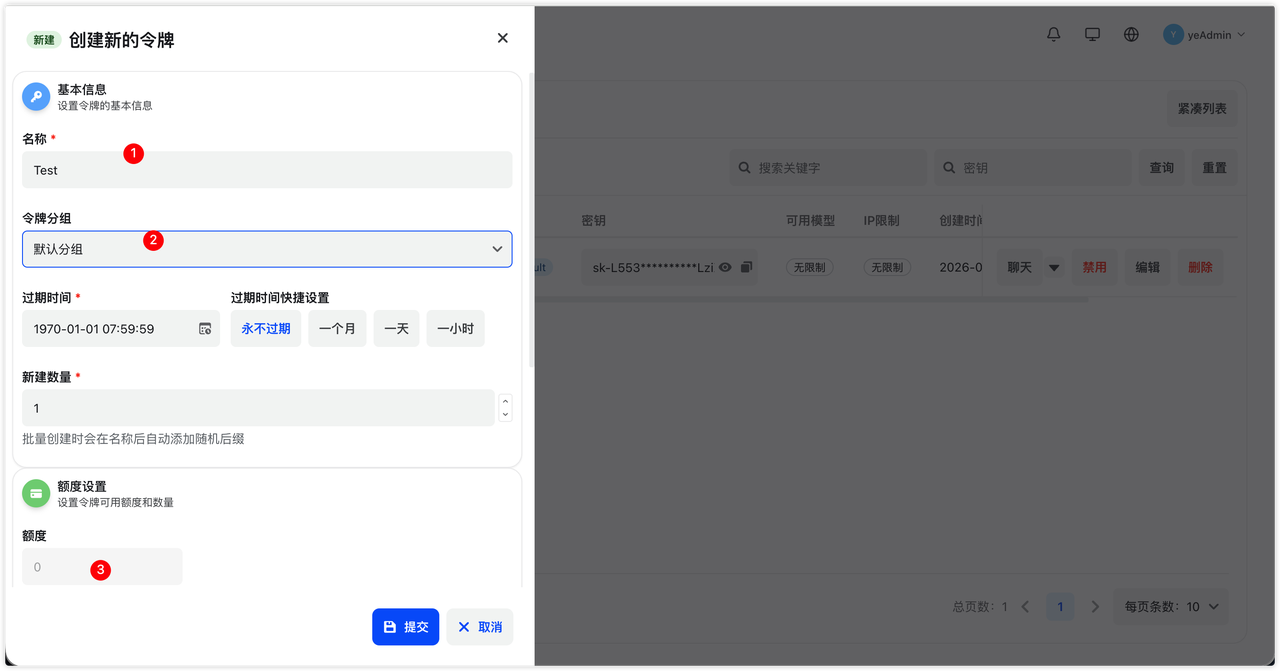The width and height of the screenshot is (1280, 671).
Task: Open the notification bell icon
Action: pos(1054,34)
